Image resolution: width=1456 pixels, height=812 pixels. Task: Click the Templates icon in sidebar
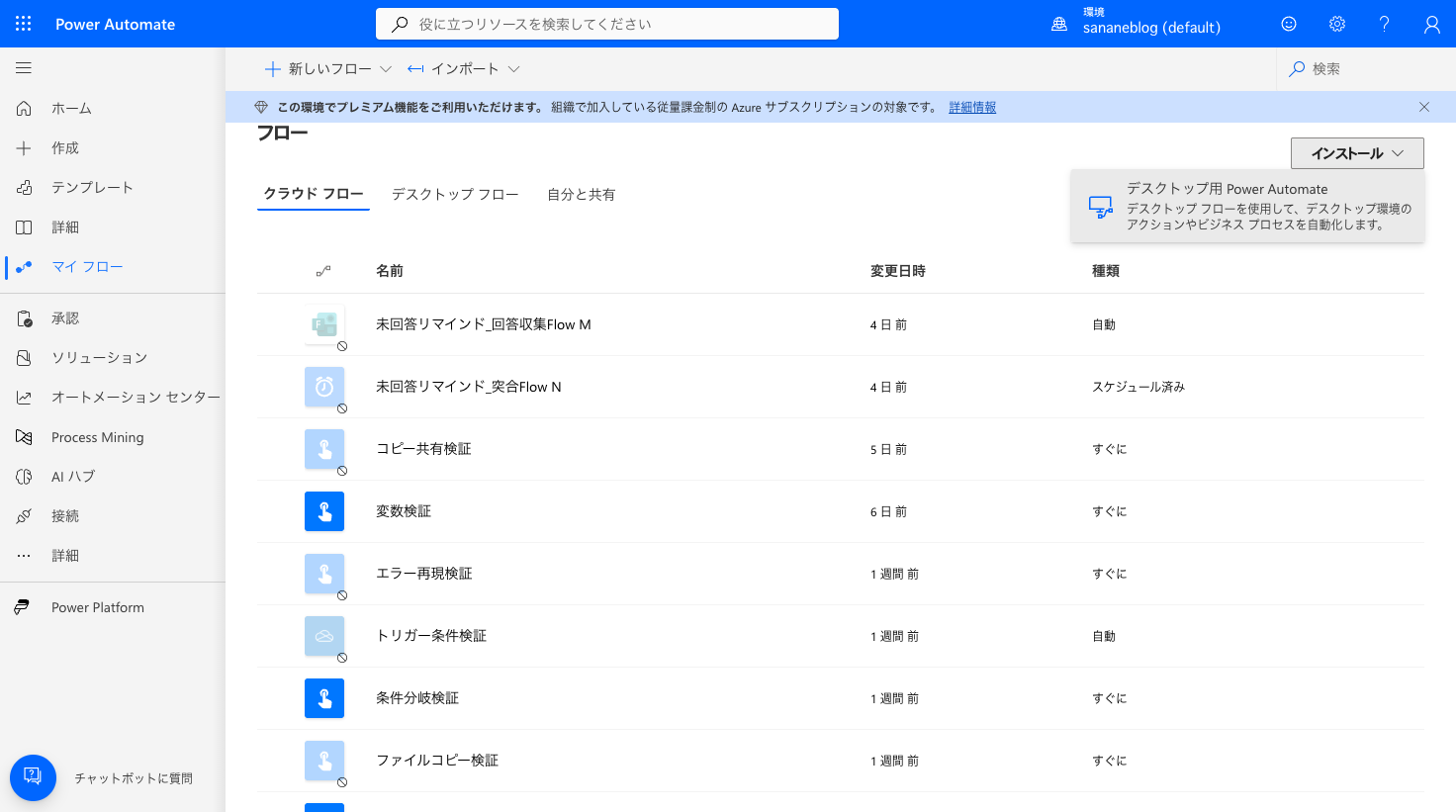(x=24, y=187)
